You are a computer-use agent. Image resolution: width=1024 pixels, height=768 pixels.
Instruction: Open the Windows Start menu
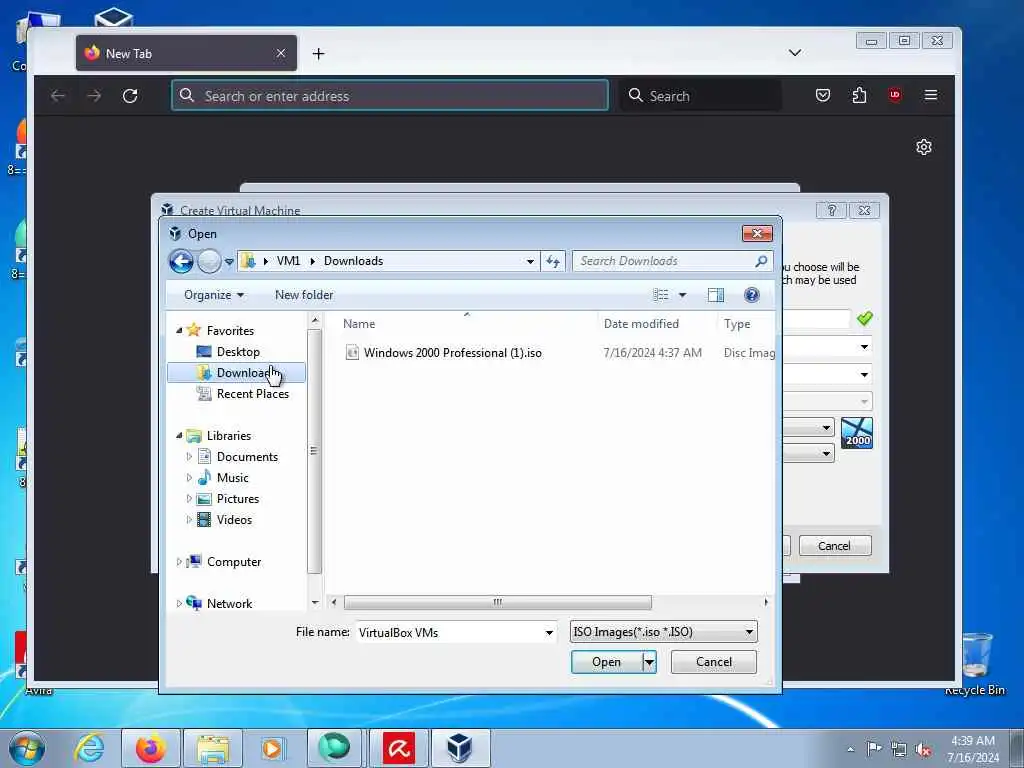pyautogui.click(x=27, y=748)
